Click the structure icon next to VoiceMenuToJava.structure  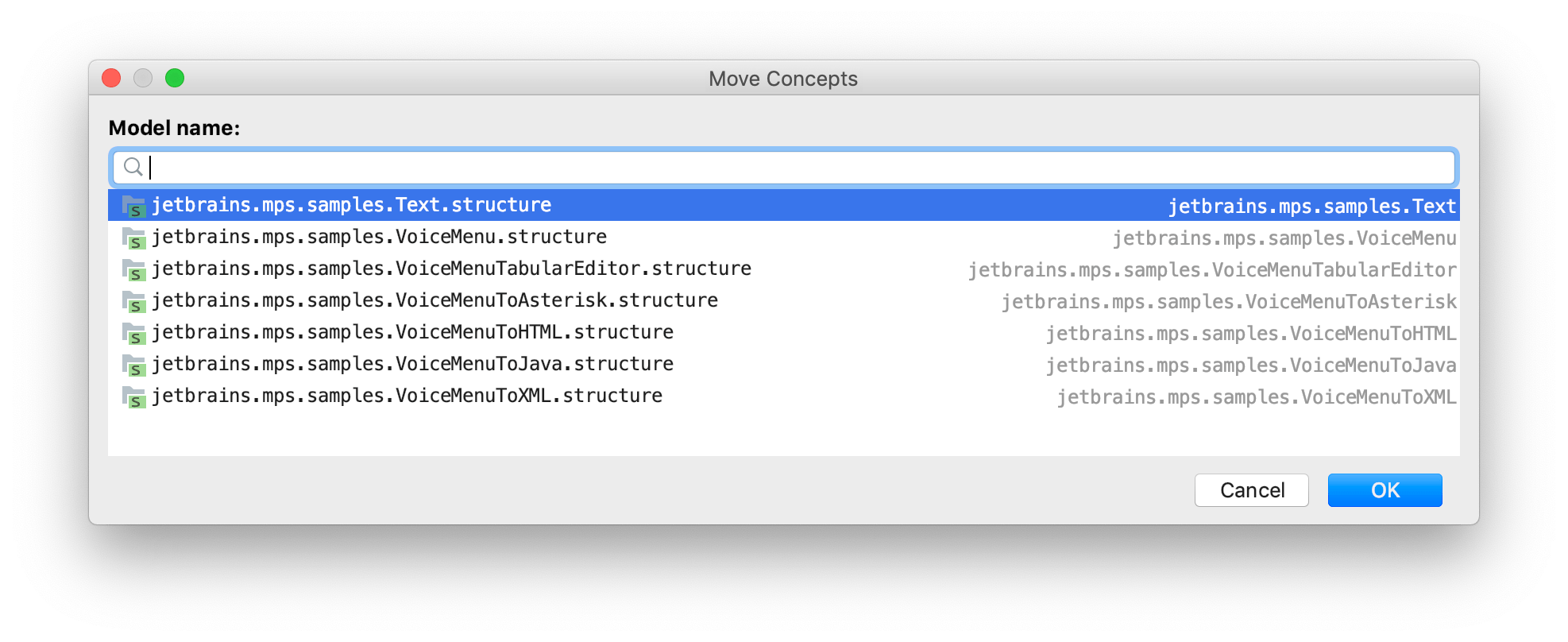133,365
